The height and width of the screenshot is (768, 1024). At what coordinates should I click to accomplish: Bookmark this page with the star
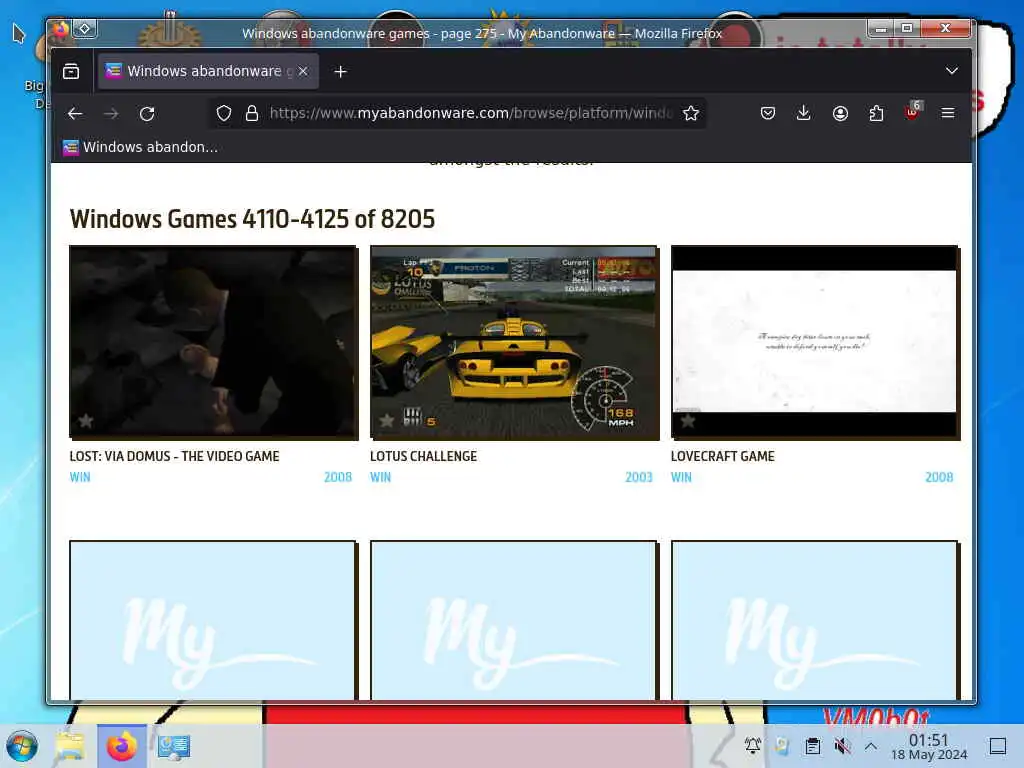coord(691,113)
